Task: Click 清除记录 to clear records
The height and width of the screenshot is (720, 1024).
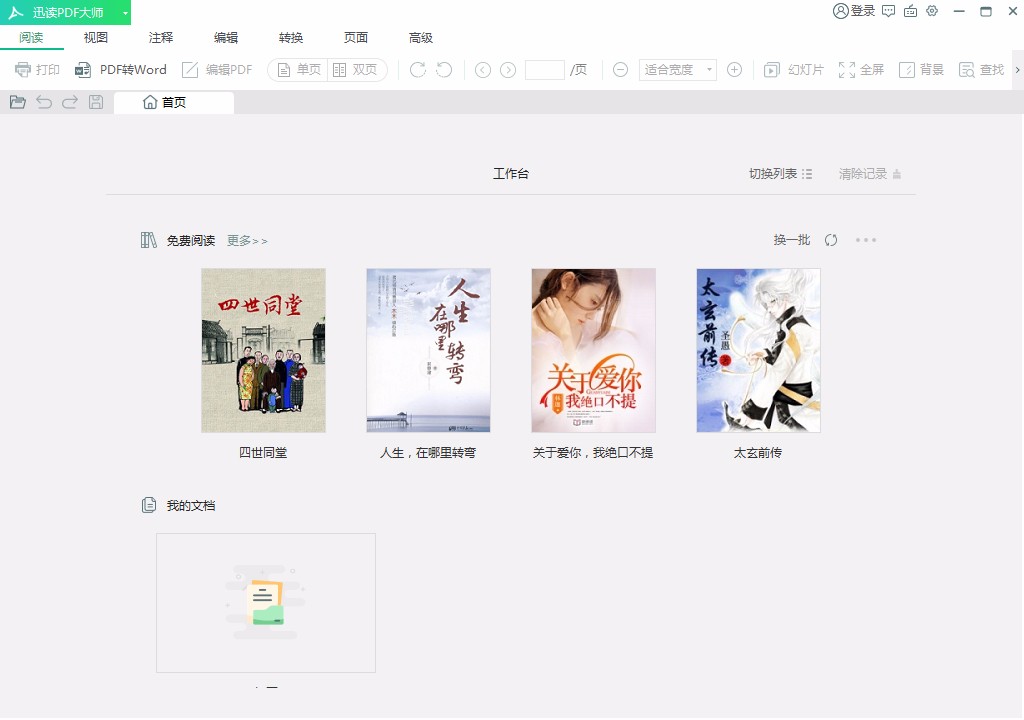Action: [x=862, y=173]
